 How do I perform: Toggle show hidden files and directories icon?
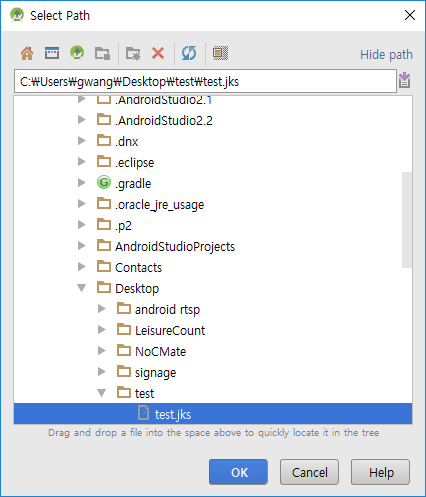point(220,53)
